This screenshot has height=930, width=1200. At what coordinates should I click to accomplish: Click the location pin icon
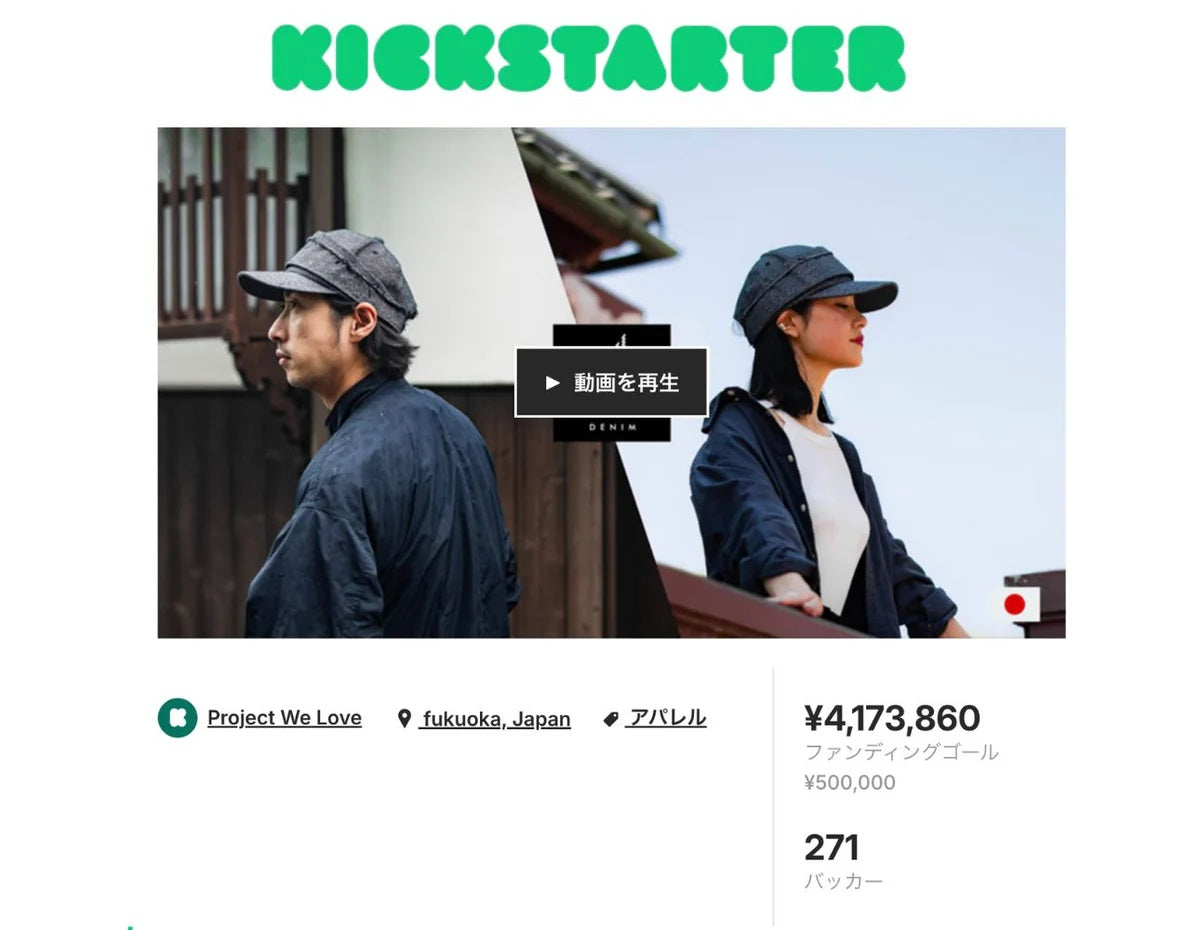[404, 719]
